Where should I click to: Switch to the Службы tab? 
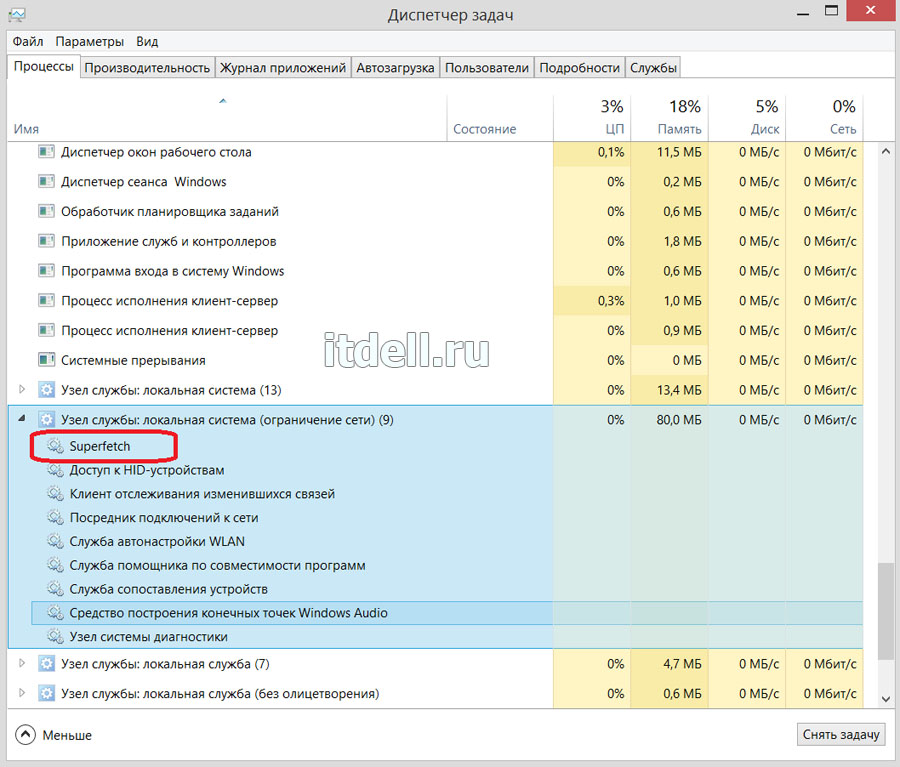653,68
